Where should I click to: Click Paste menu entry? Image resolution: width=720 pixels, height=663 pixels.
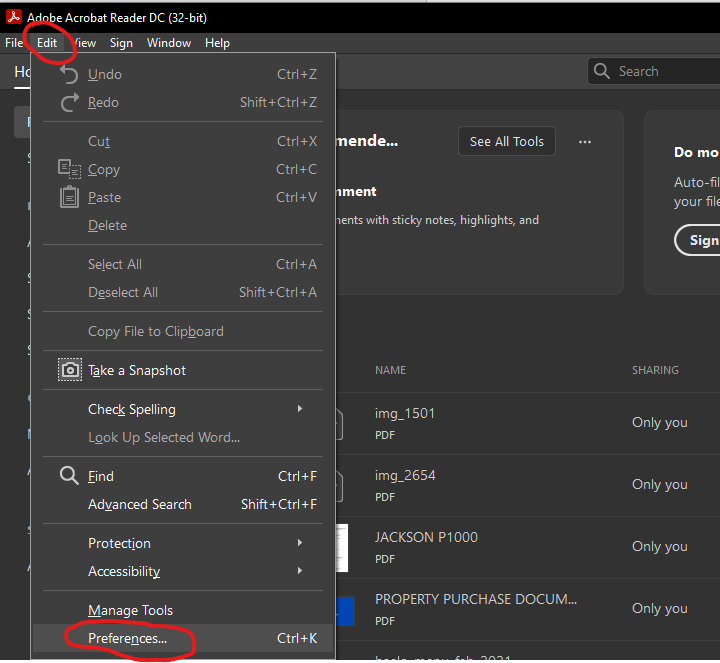[183, 197]
